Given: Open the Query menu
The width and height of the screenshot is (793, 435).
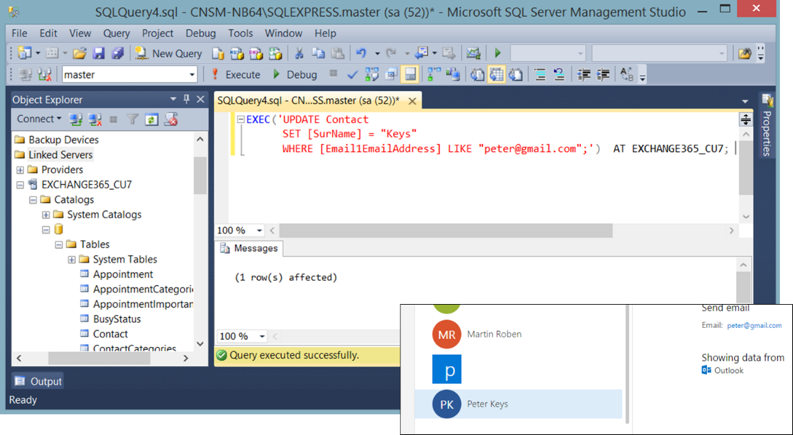Looking at the screenshot, I should [116, 33].
